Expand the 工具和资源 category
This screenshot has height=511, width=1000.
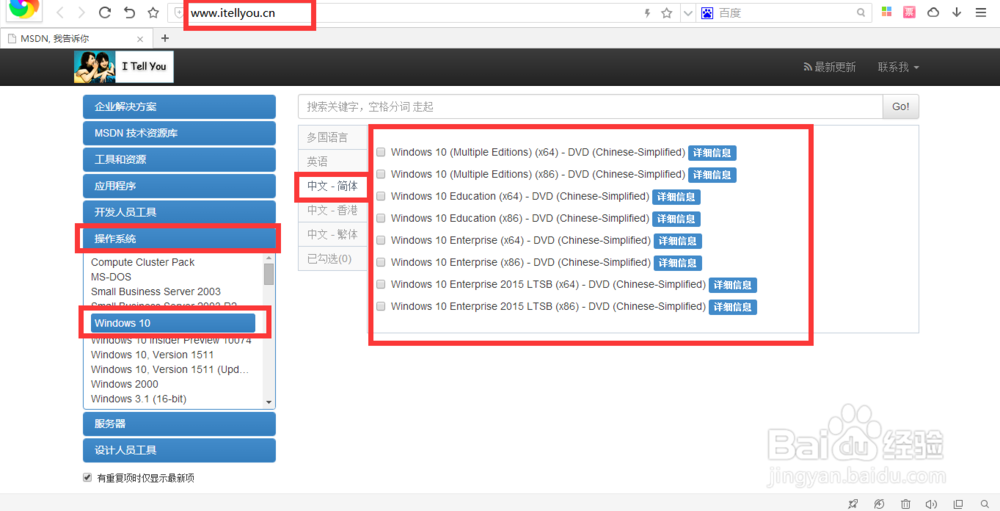point(179,159)
